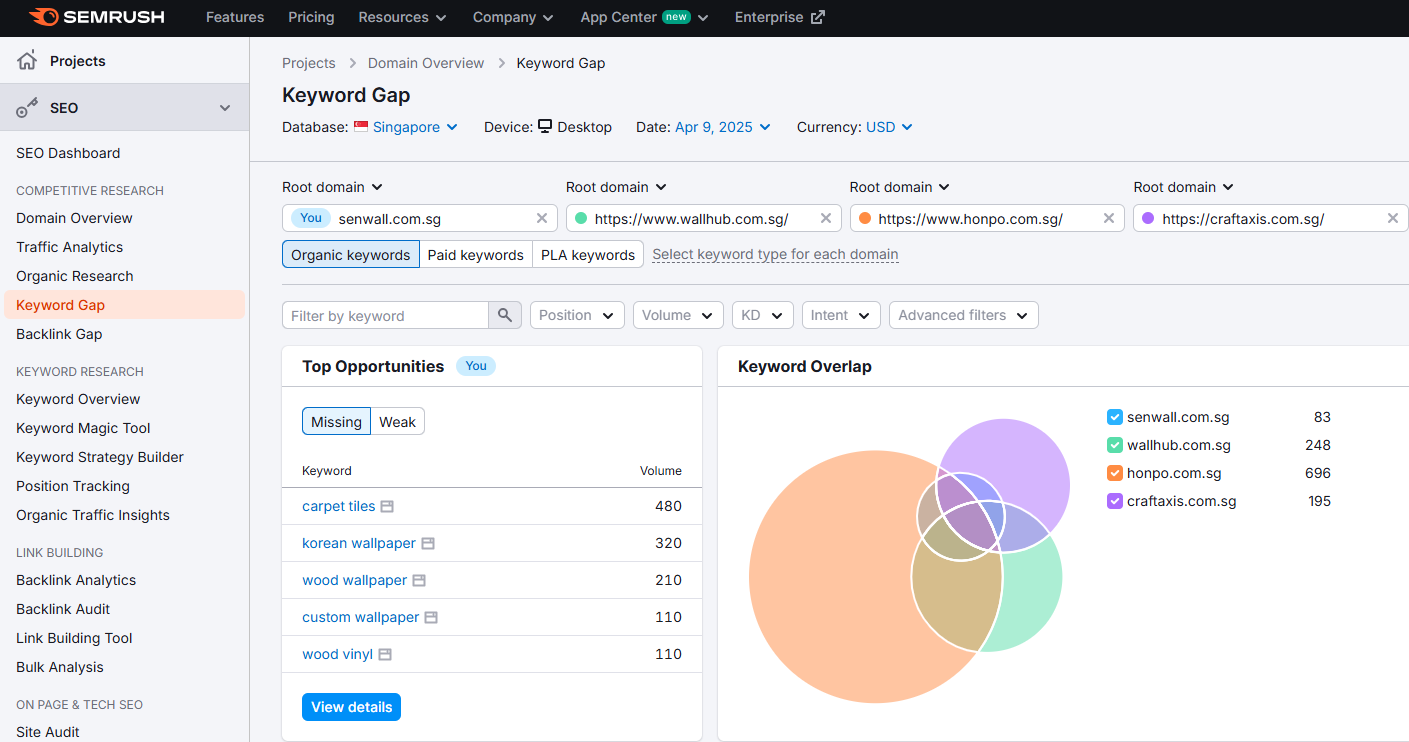The image size is (1409, 742).
Task: Open the carpet tiles keyword link
Action: (339, 506)
